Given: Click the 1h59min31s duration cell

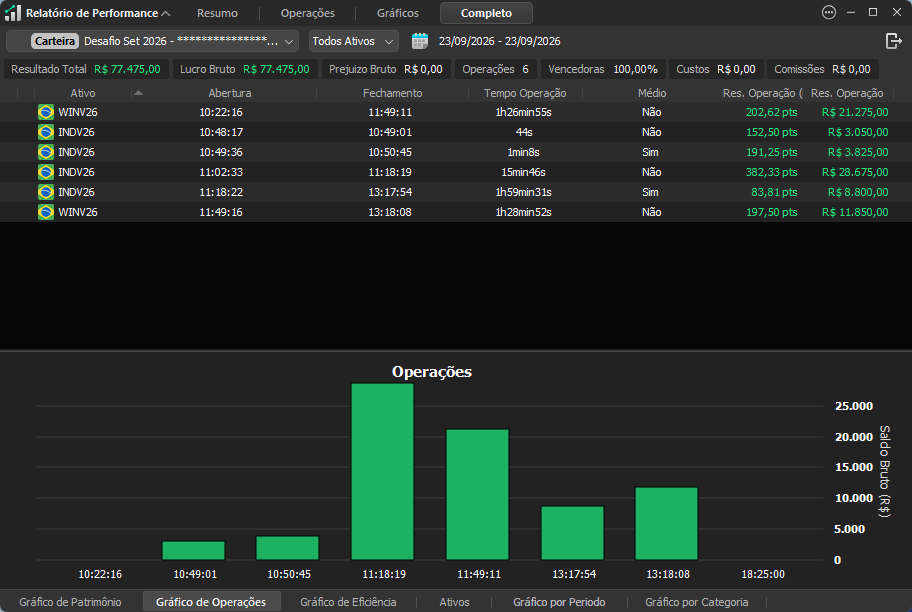Looking at the screenshot, I should click(x=523, y=192).
